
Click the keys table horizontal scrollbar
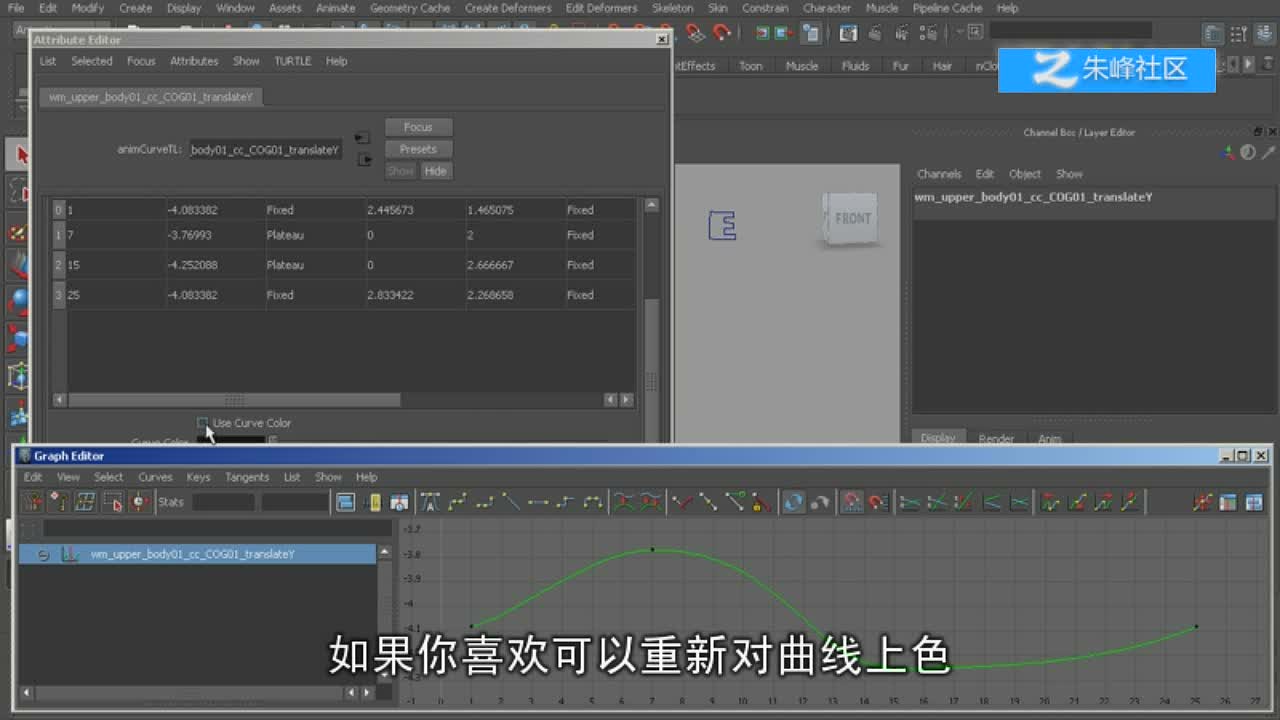pyautogui.click(x=234, y=400)
